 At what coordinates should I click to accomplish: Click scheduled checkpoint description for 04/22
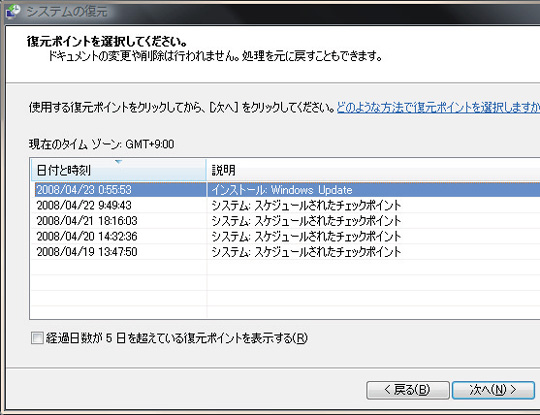pyautogui.click(x=306, y=205)
